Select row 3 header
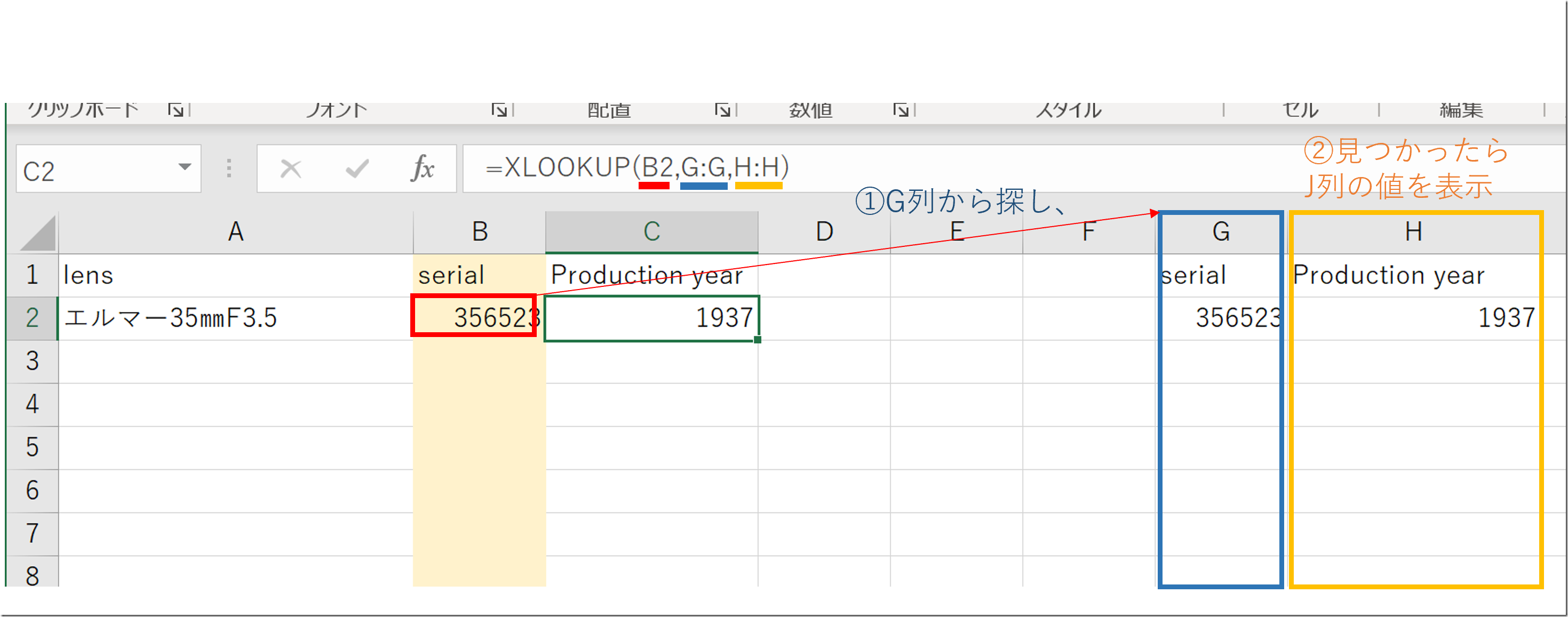The image size is (1568, 617). coord(32,362)
